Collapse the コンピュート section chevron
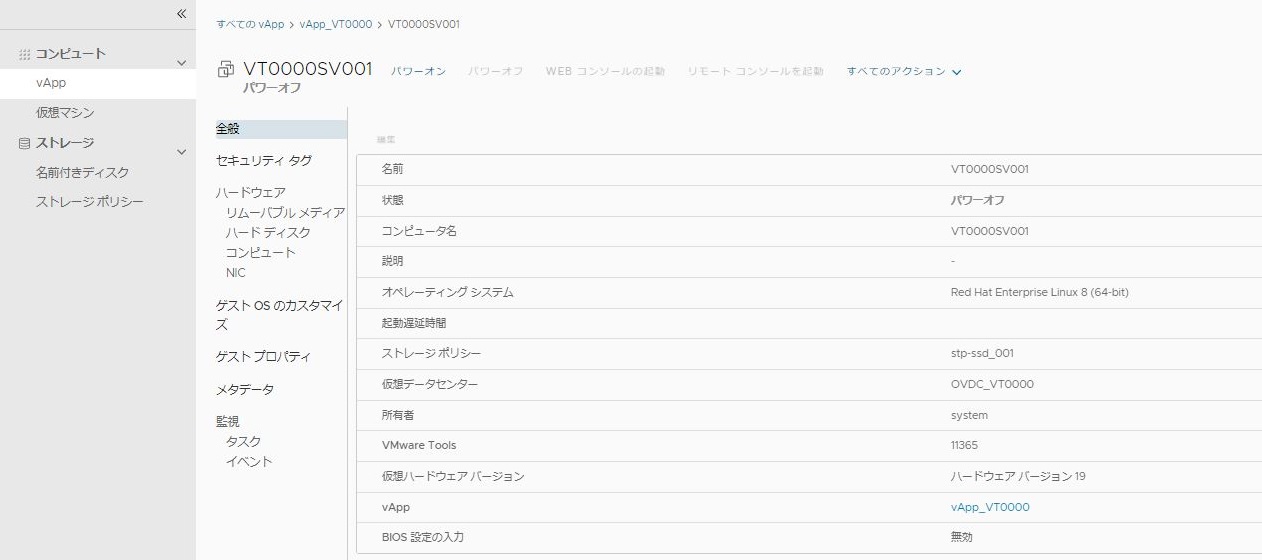This screenshot has width=1262, height=560. 181,63
